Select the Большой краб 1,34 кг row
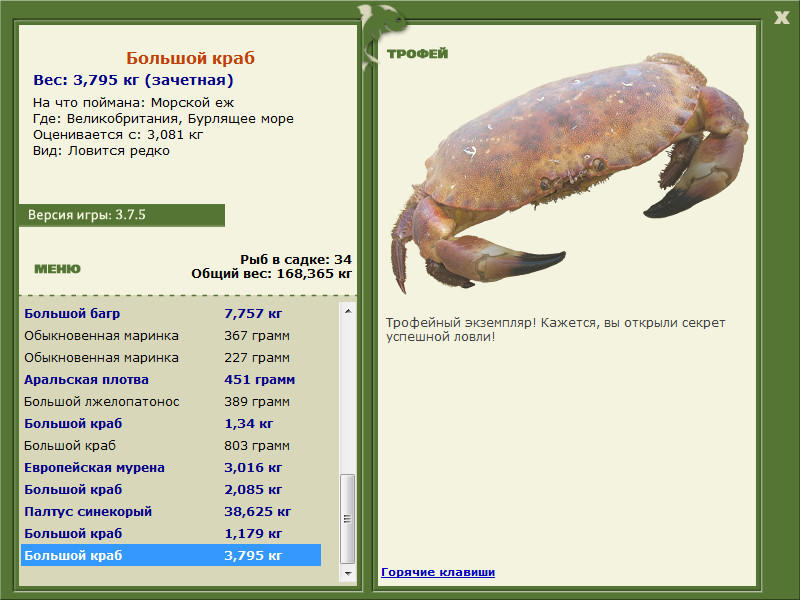 tap(171, 423)
